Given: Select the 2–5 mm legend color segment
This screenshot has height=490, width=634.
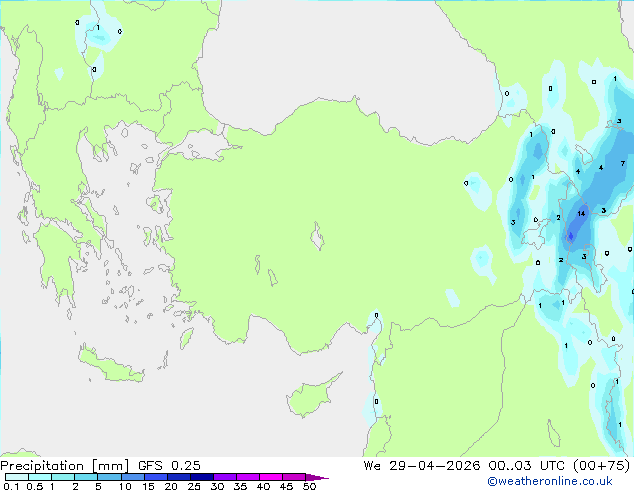Looking at the screenshot, I should 86,477.
